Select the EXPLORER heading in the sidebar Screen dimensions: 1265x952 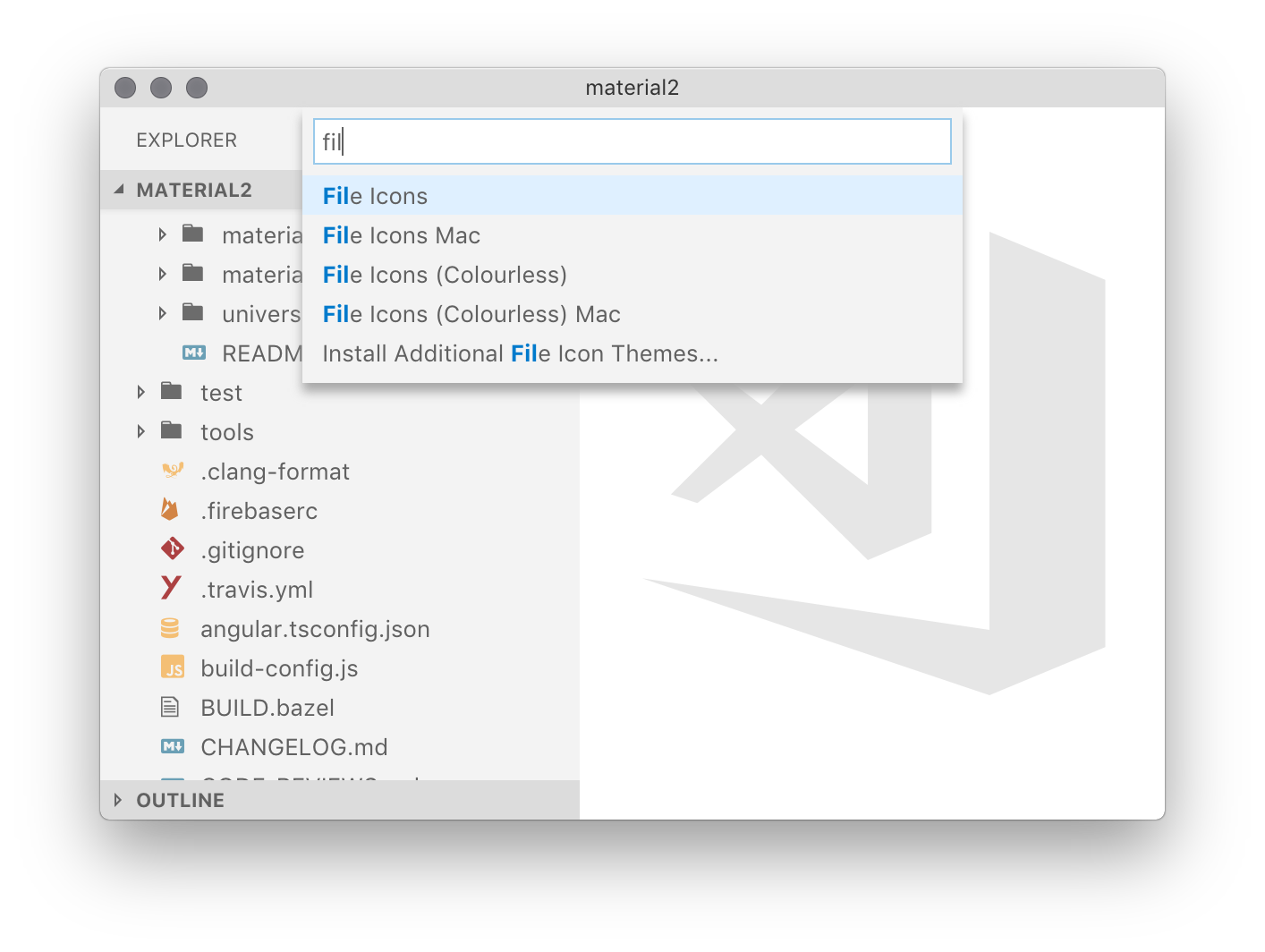[x=186, y=140]
